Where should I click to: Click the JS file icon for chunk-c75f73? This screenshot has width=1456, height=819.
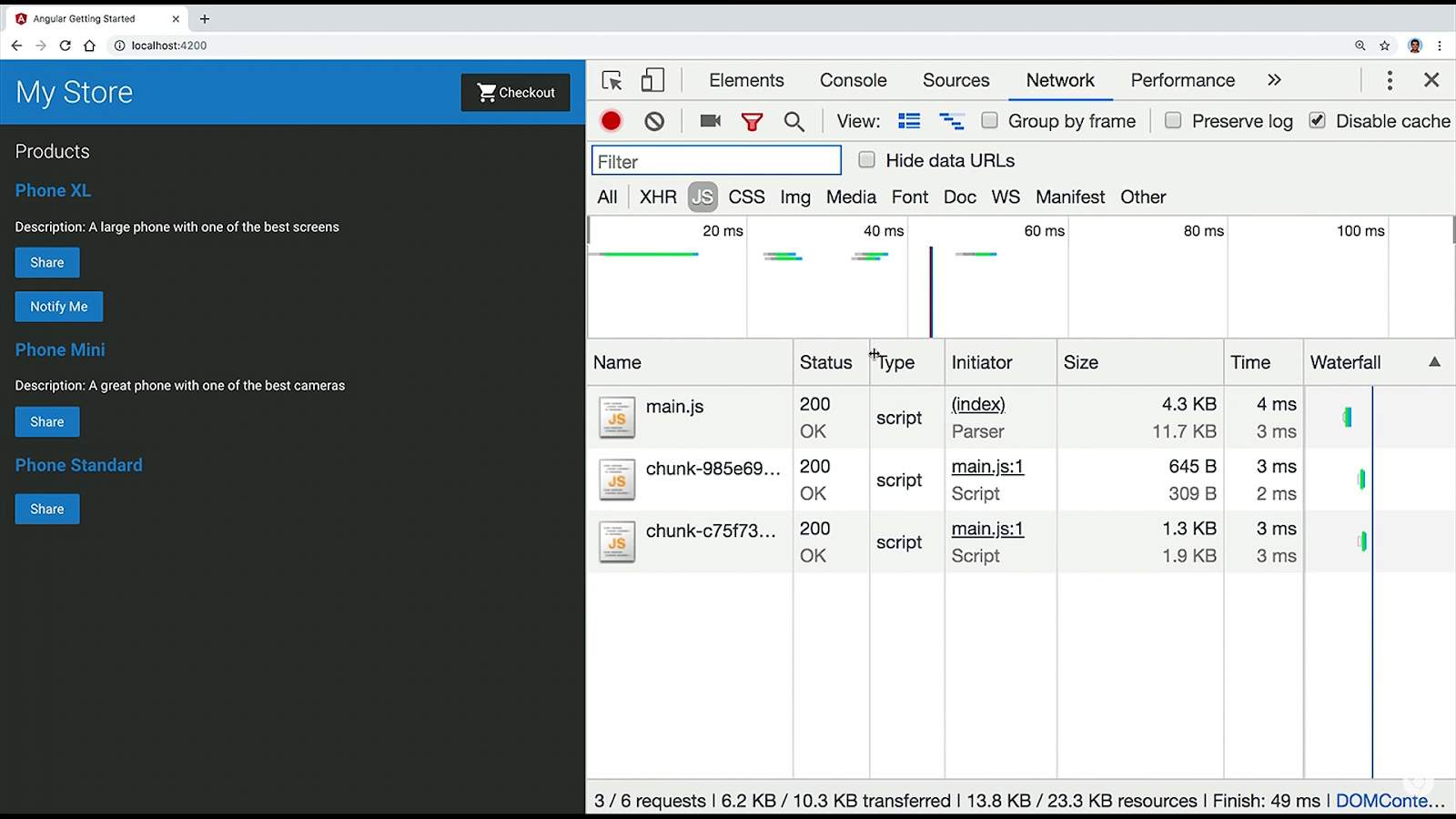tap(617, 541)
